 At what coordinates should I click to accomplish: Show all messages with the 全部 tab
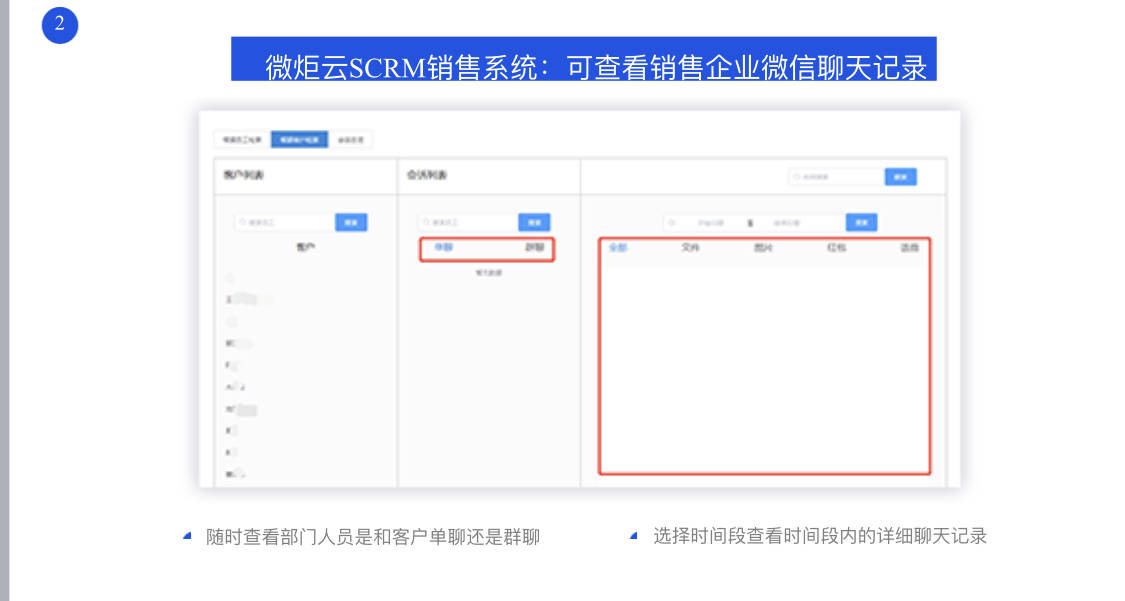[617, 248]
